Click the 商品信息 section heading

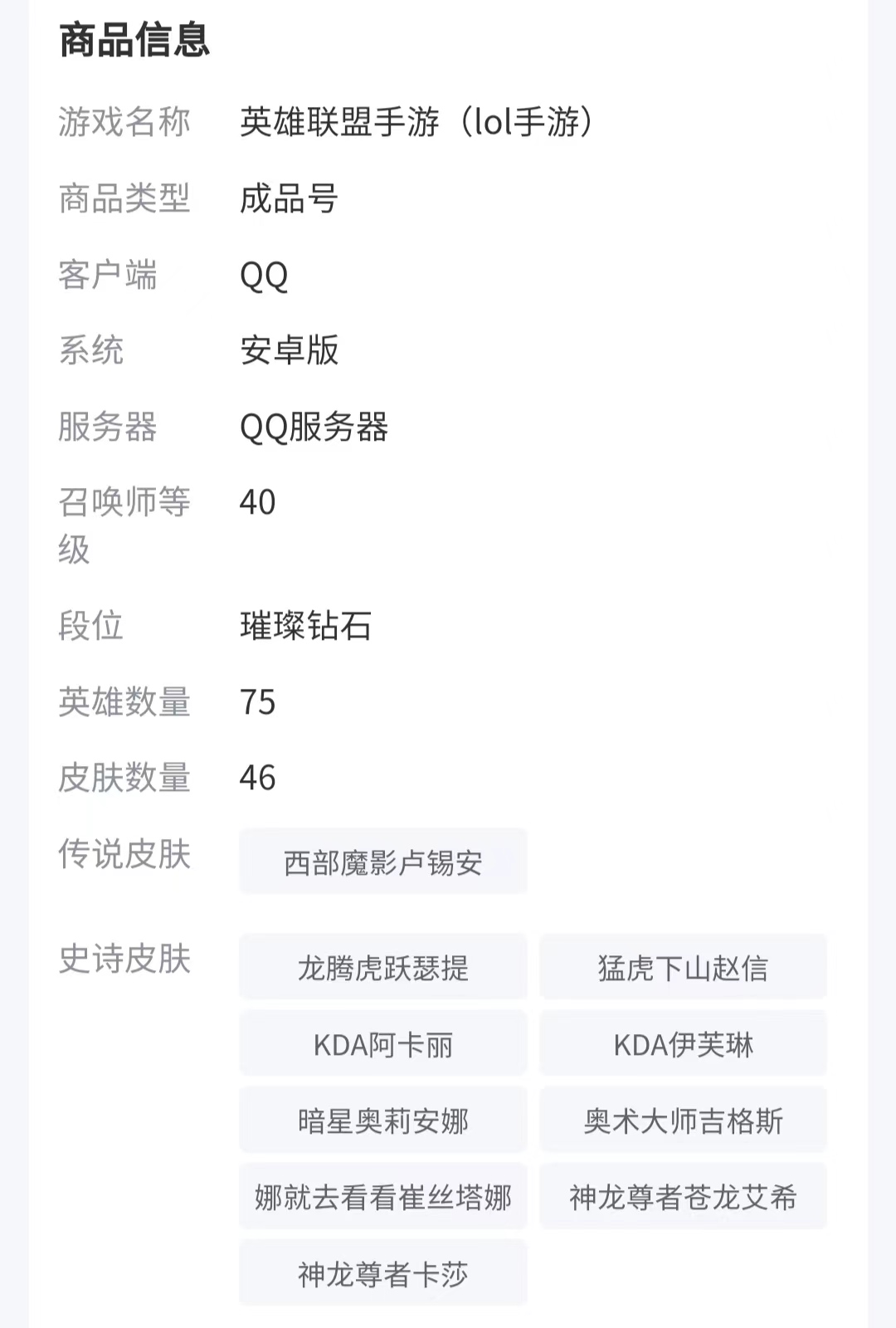(x=134, y=40)
